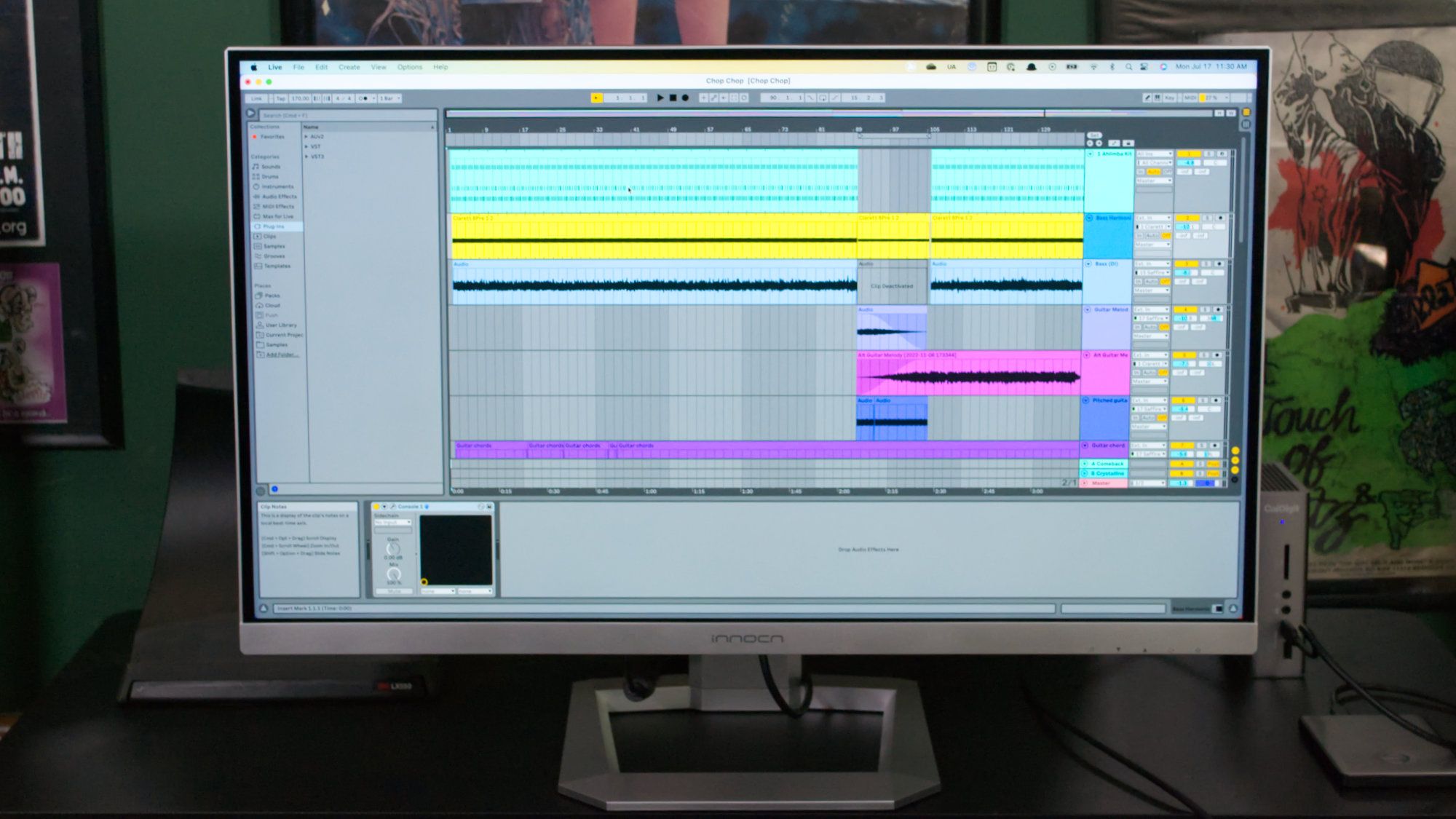Open the Options menu

point(409,67)
